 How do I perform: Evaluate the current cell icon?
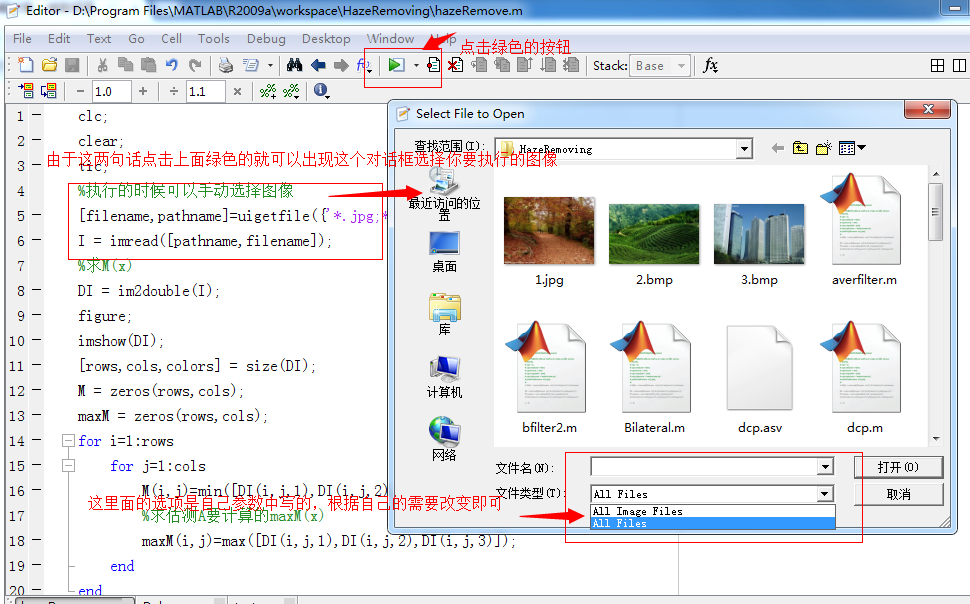click(26, 91)
